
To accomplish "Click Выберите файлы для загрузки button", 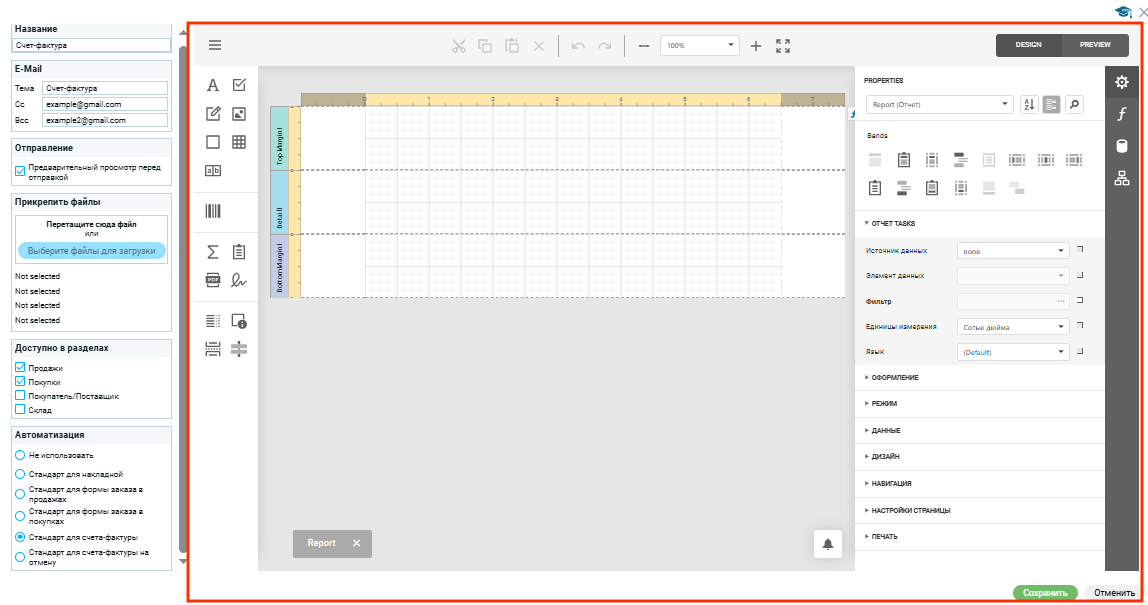I will pos(92,250).
